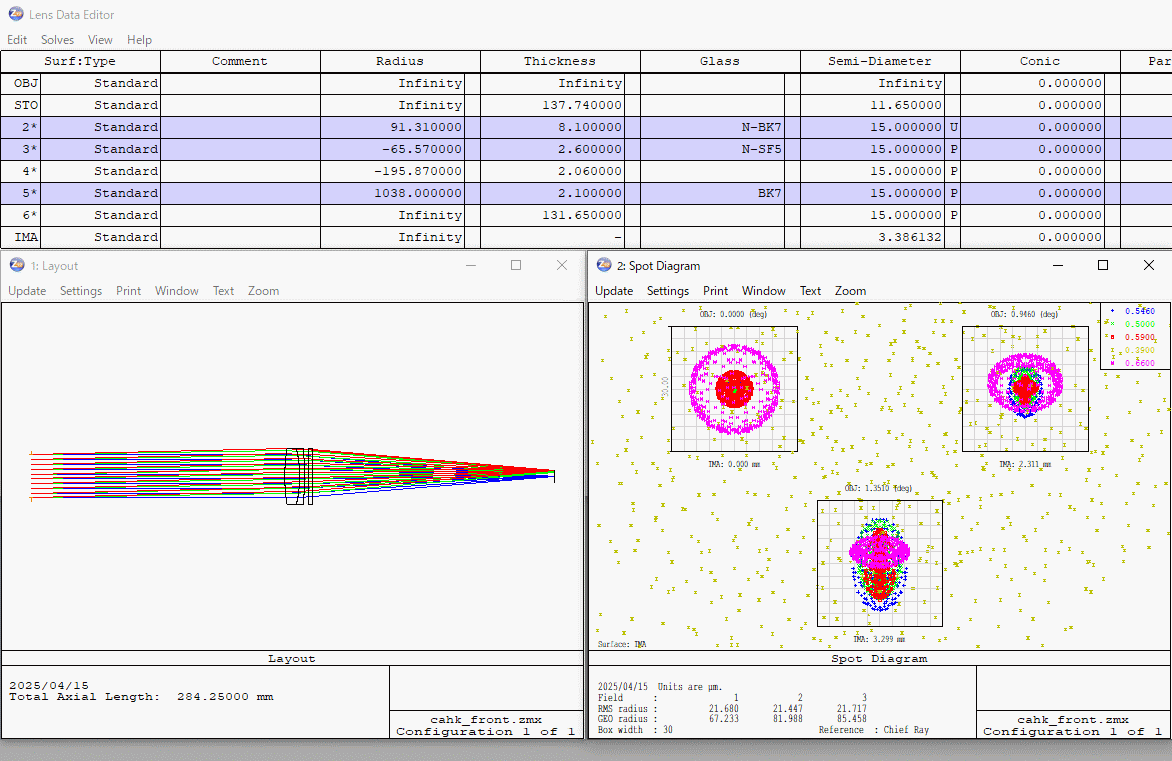Click the Layout window title icon
Screen dimensions: 1172x761
click(x=16, y=265)
